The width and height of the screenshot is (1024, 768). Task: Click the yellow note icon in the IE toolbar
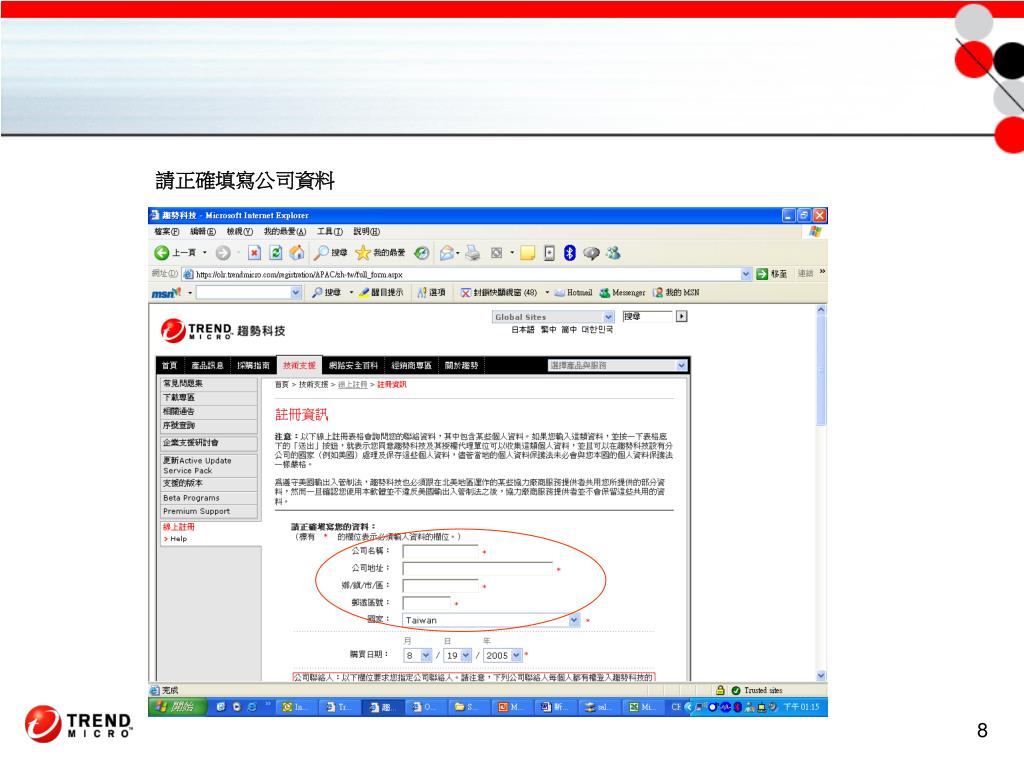tap(528, 253)
